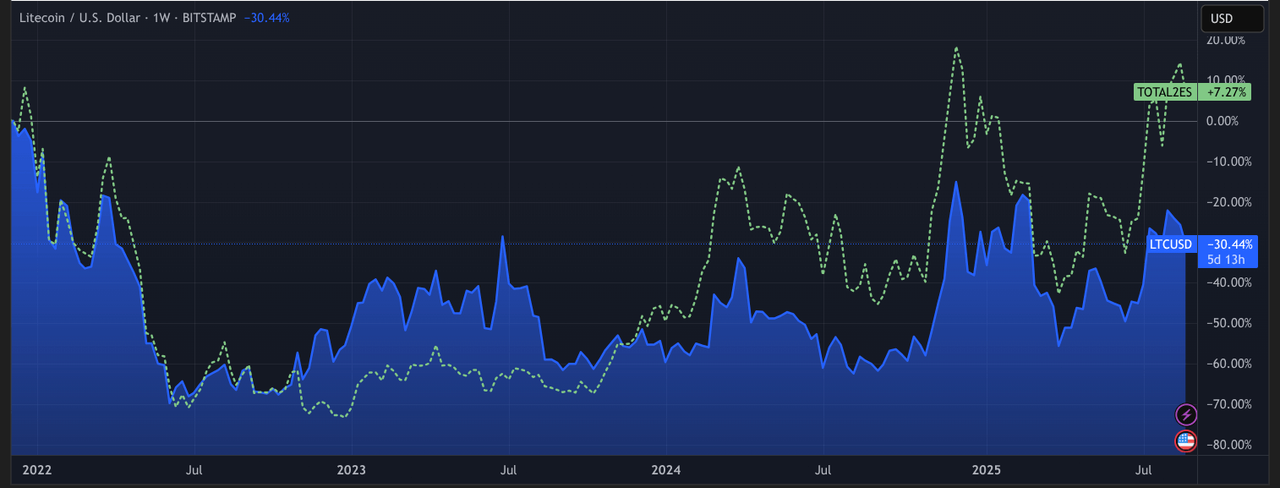Viewport: 1280px width, 488px height.
Task: Click the +7.27% label value
Action: tap(1225, 92)
